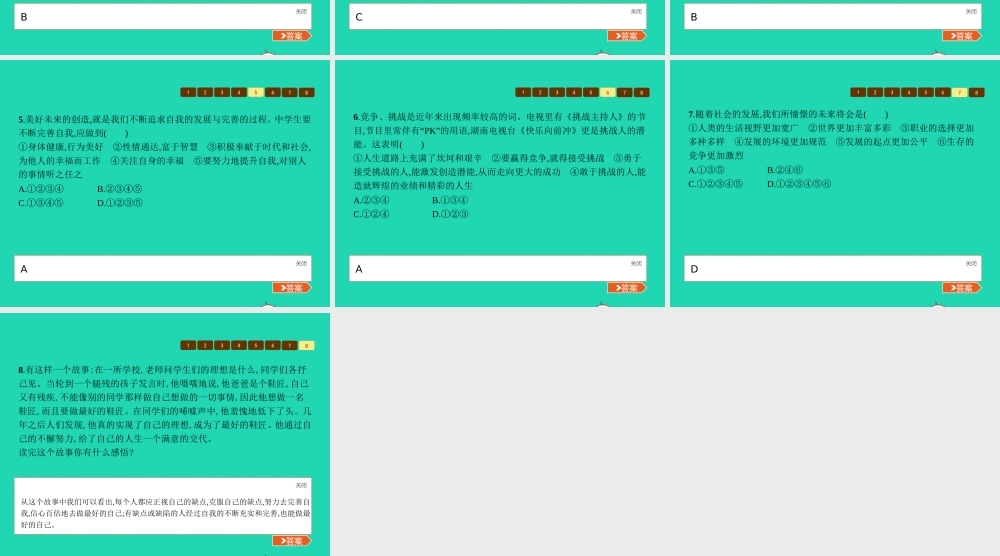Click highlighted tab 8 on question 8 slide
The height and width of the screenshot is (556, 1000).
click(306, 346)
